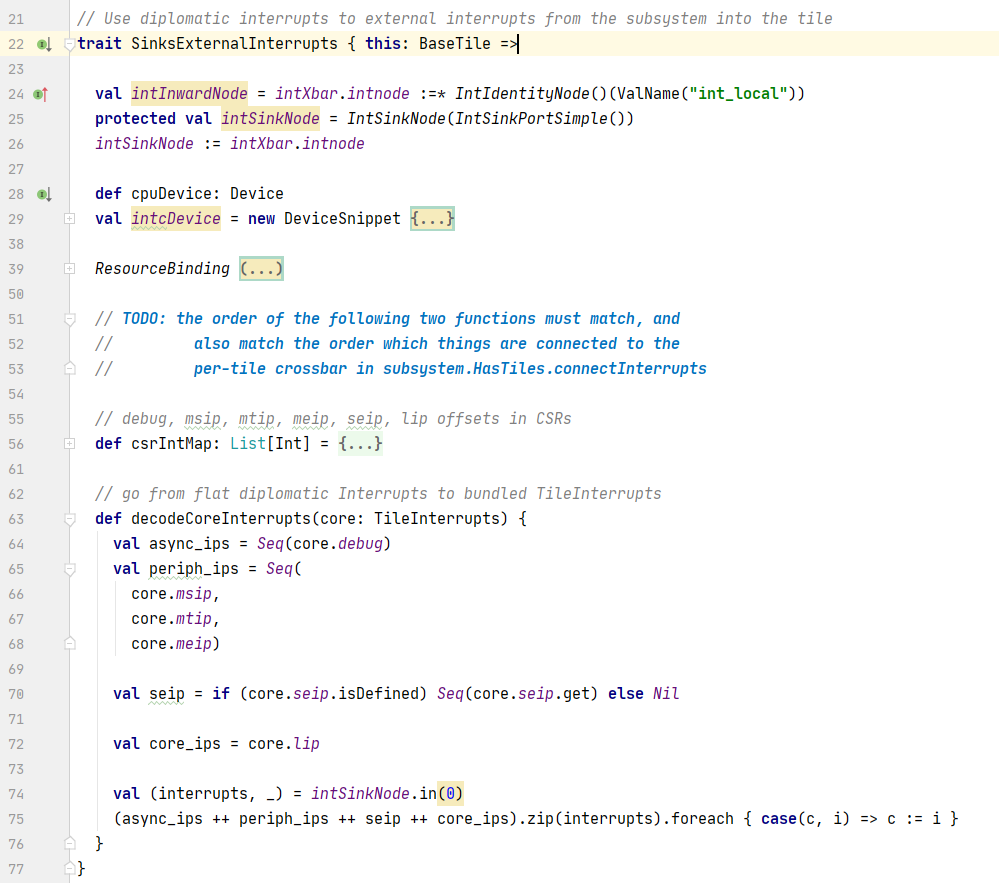The width and height of the screenshot is (999, 883).
Task: Click the fold end marker on line 76
Action: click(70, 844)
